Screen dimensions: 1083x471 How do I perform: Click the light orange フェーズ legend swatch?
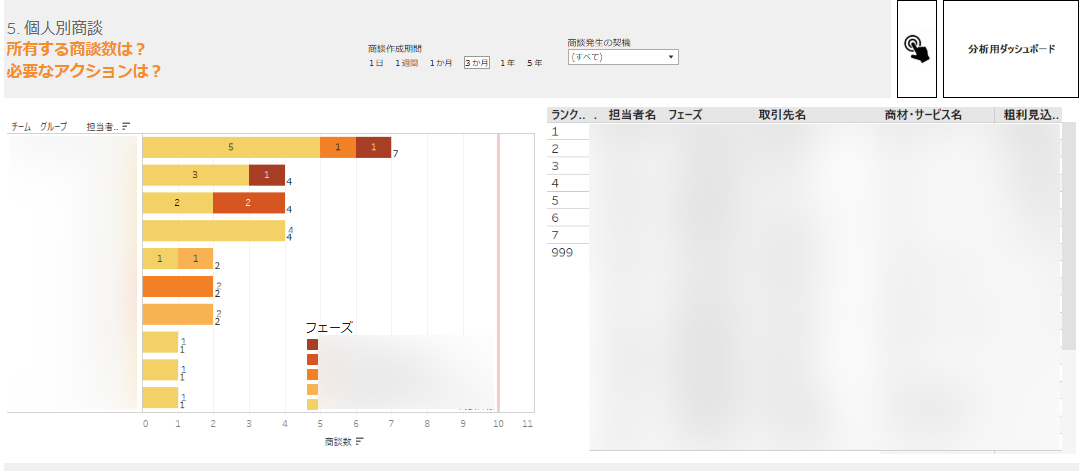pos(312,390)
